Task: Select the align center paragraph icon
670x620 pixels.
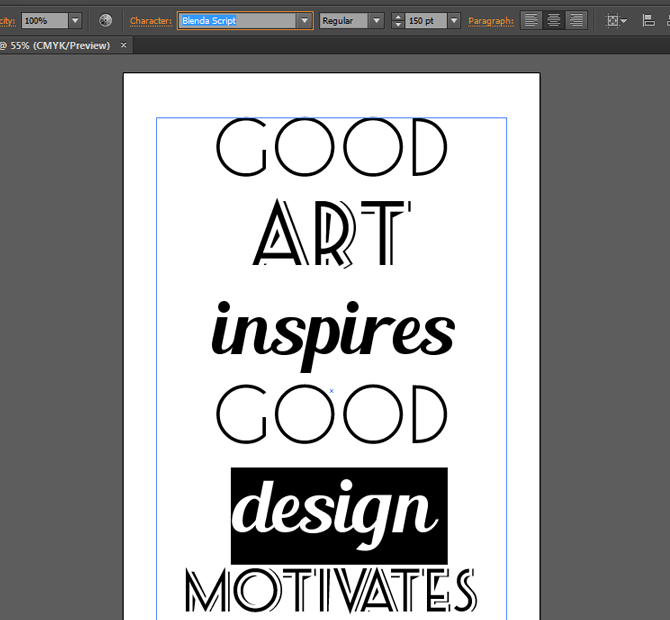Action: (x=553, y=20)
